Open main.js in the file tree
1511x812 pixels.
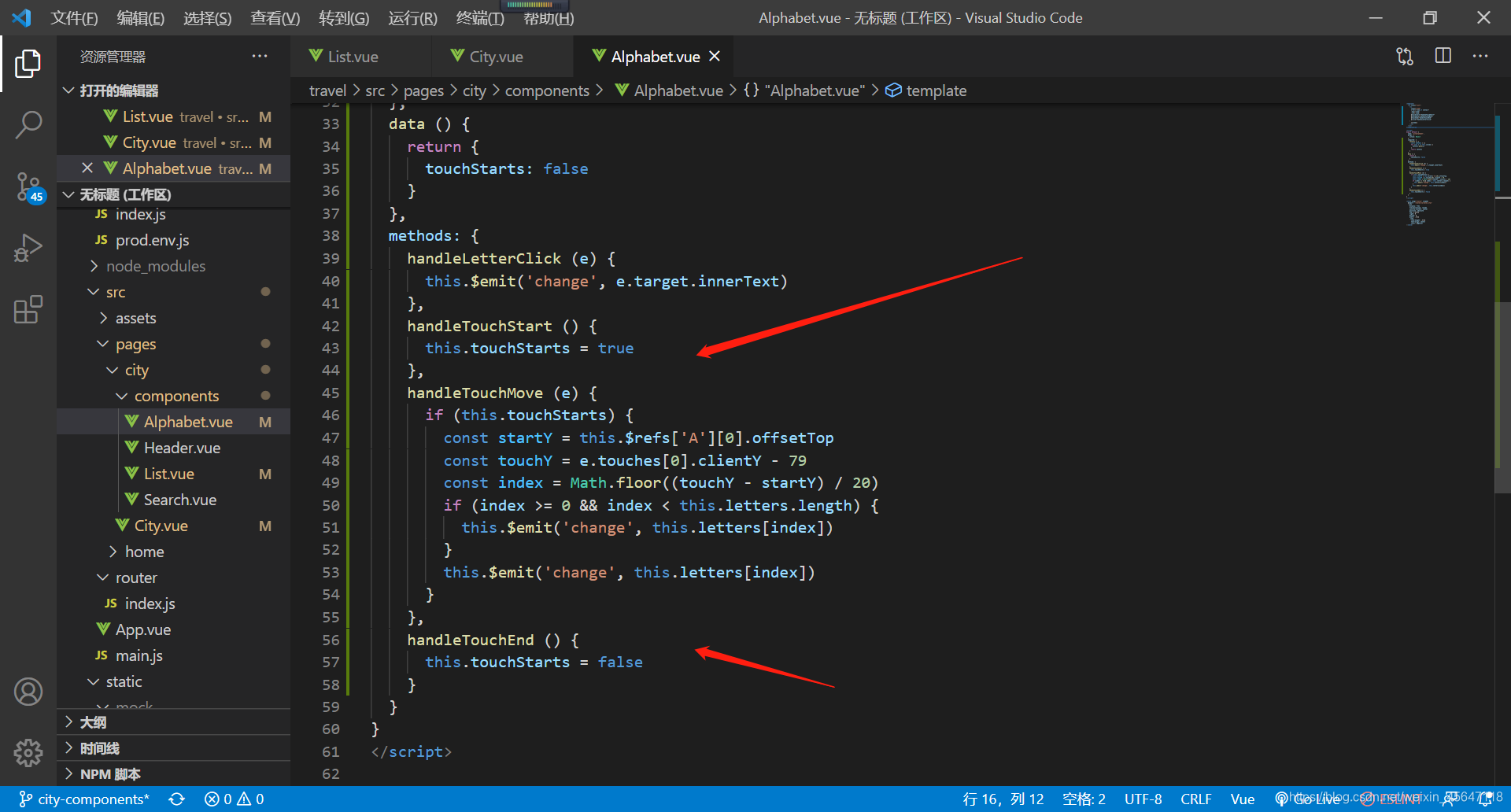pos(174,655)
